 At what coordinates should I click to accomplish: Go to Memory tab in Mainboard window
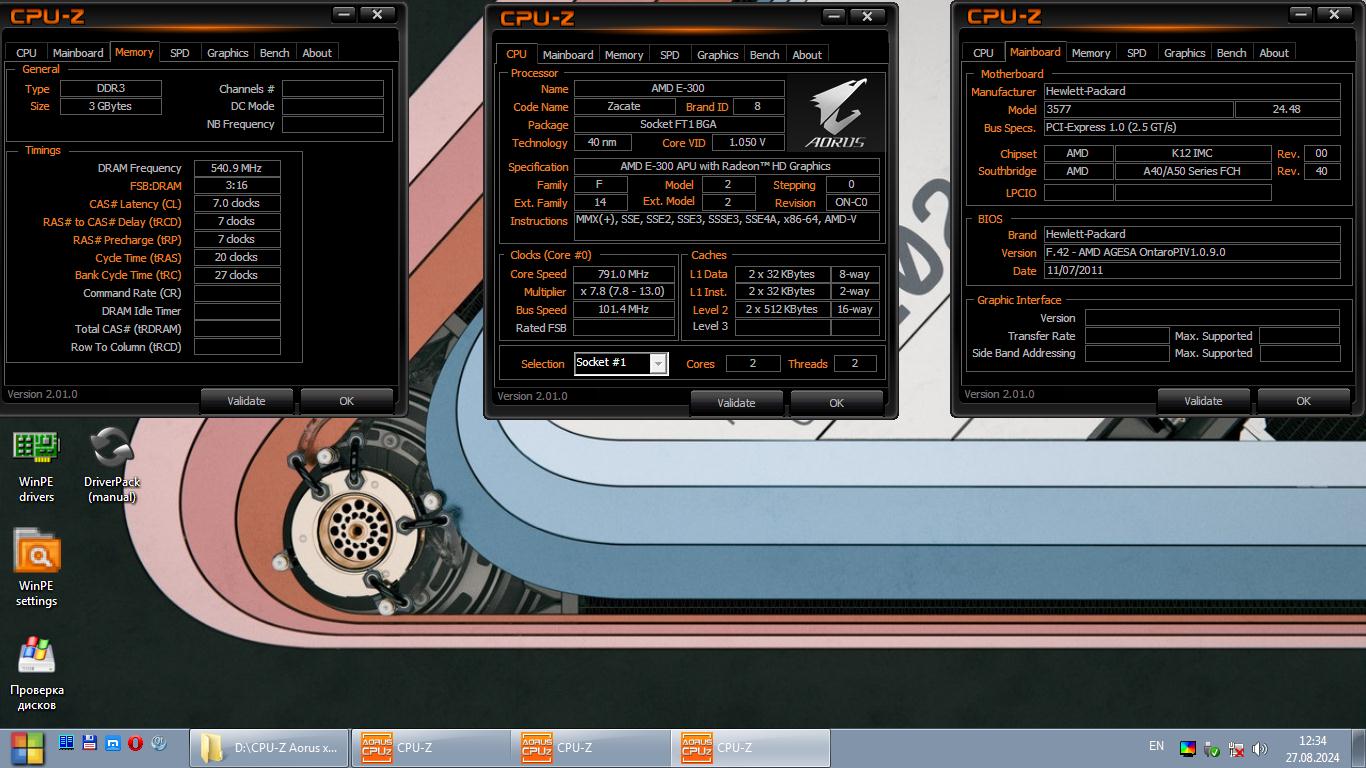click(1091, 53)
